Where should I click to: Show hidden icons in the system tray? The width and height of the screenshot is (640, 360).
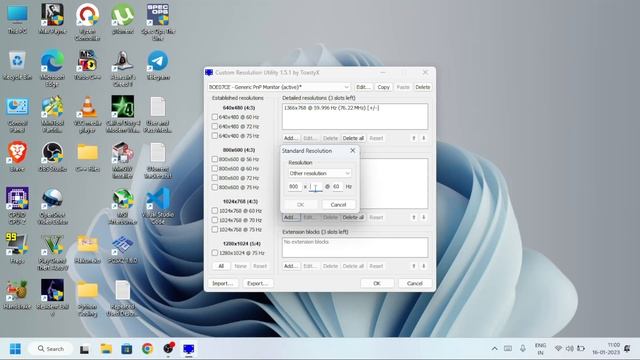494,349
